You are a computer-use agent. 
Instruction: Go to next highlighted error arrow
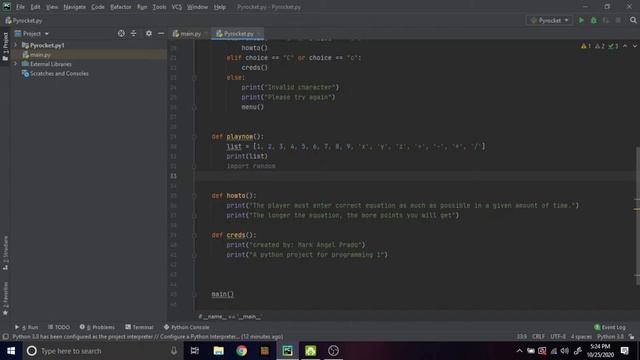pyautogui.click(x=634, y=46)
